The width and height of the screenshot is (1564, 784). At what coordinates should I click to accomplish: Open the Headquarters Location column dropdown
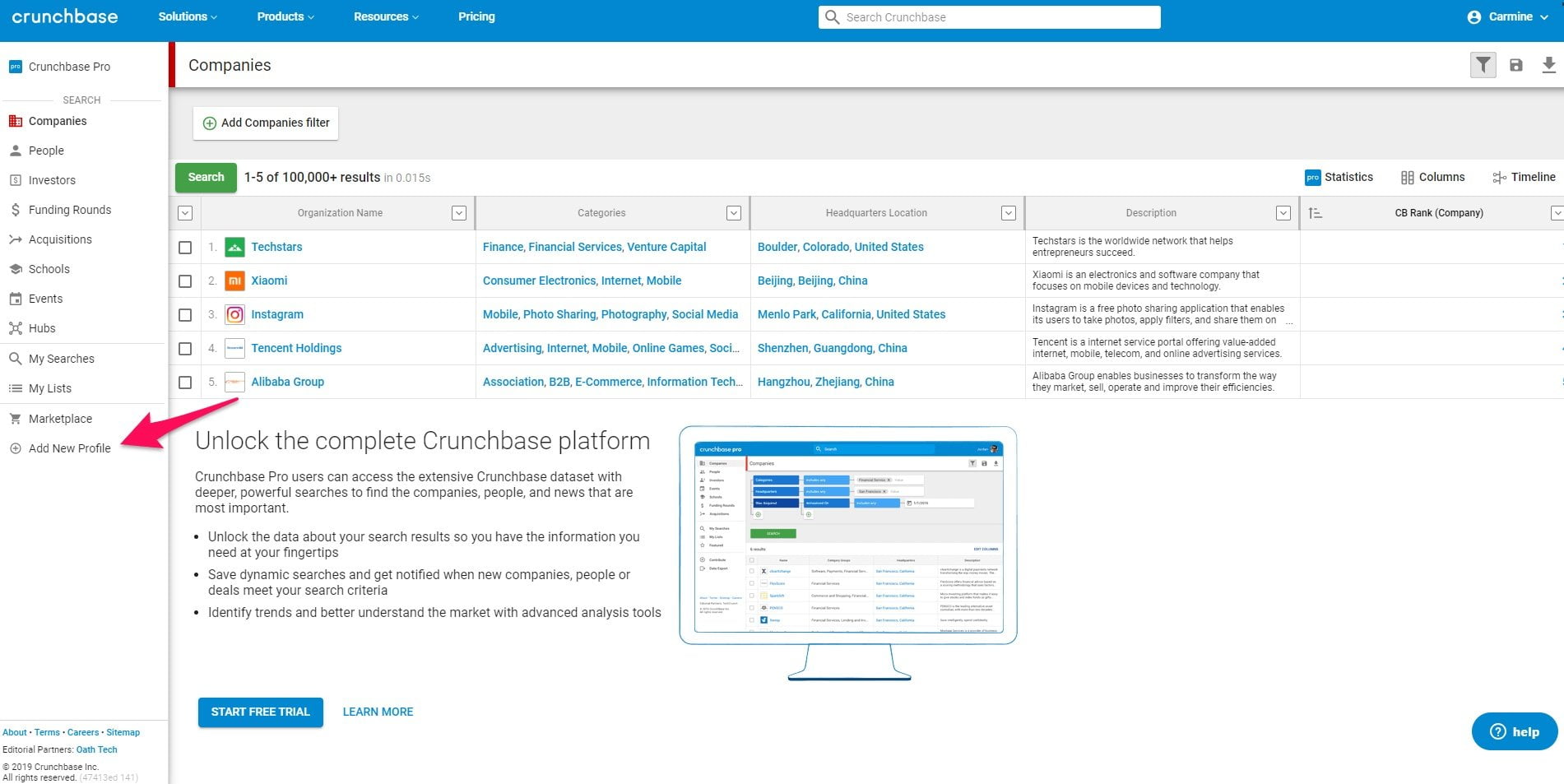point(1009,213)
